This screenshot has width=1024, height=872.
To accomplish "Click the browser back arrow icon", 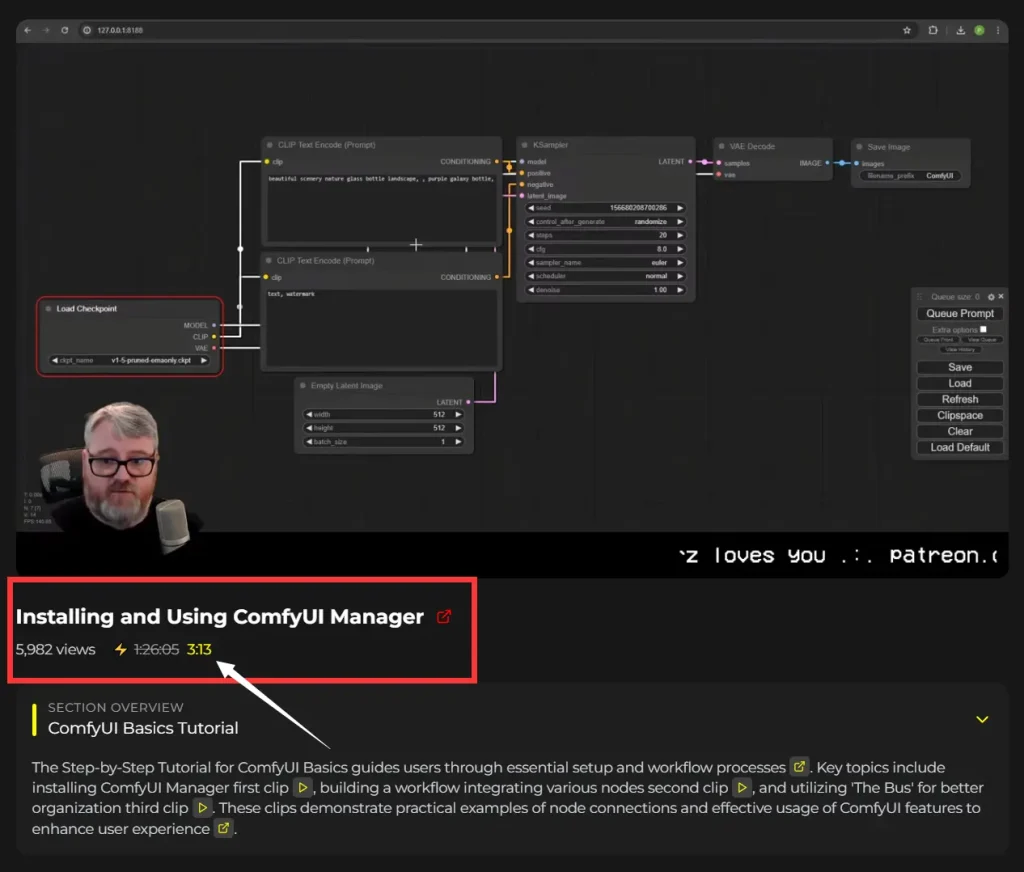I will (x=26, y=30).
